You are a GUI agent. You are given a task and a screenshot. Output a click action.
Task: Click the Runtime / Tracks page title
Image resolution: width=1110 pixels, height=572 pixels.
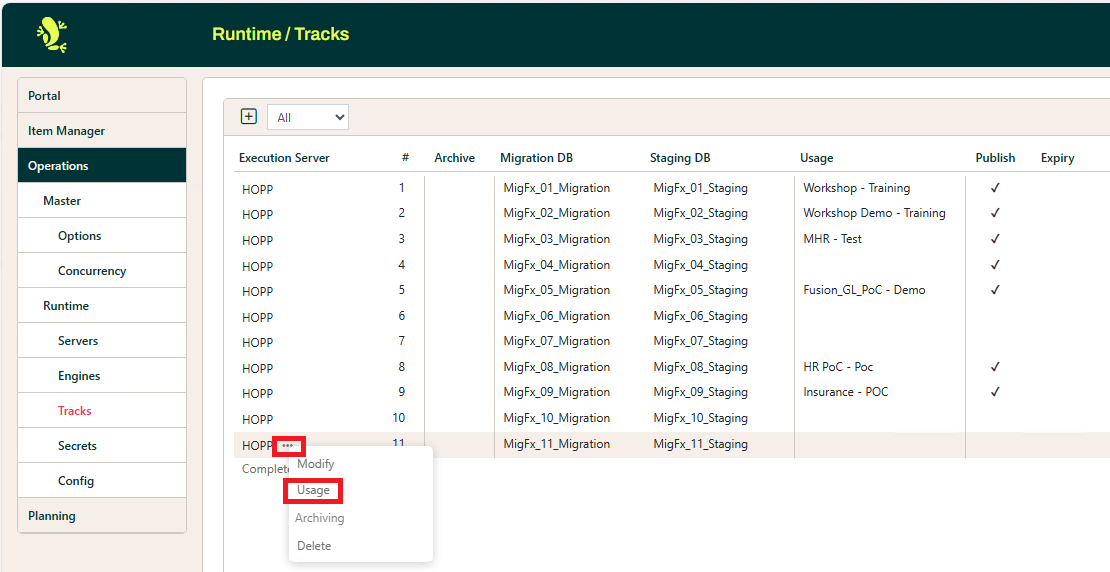pyautogui.click(x=280, y=34)
